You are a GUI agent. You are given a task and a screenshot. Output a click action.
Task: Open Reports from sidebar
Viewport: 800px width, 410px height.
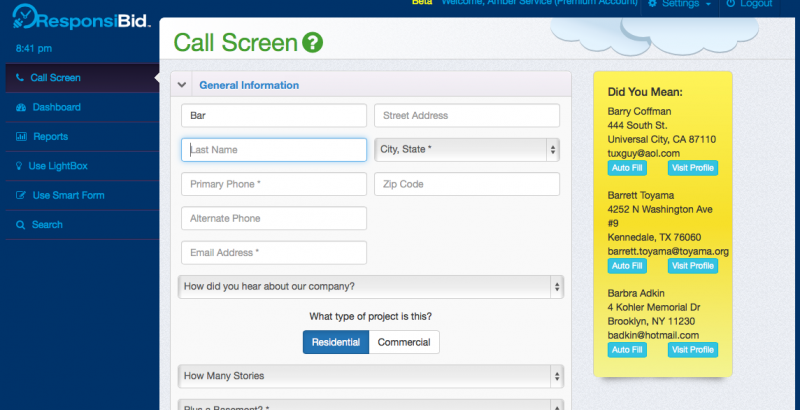coord(82,137)
